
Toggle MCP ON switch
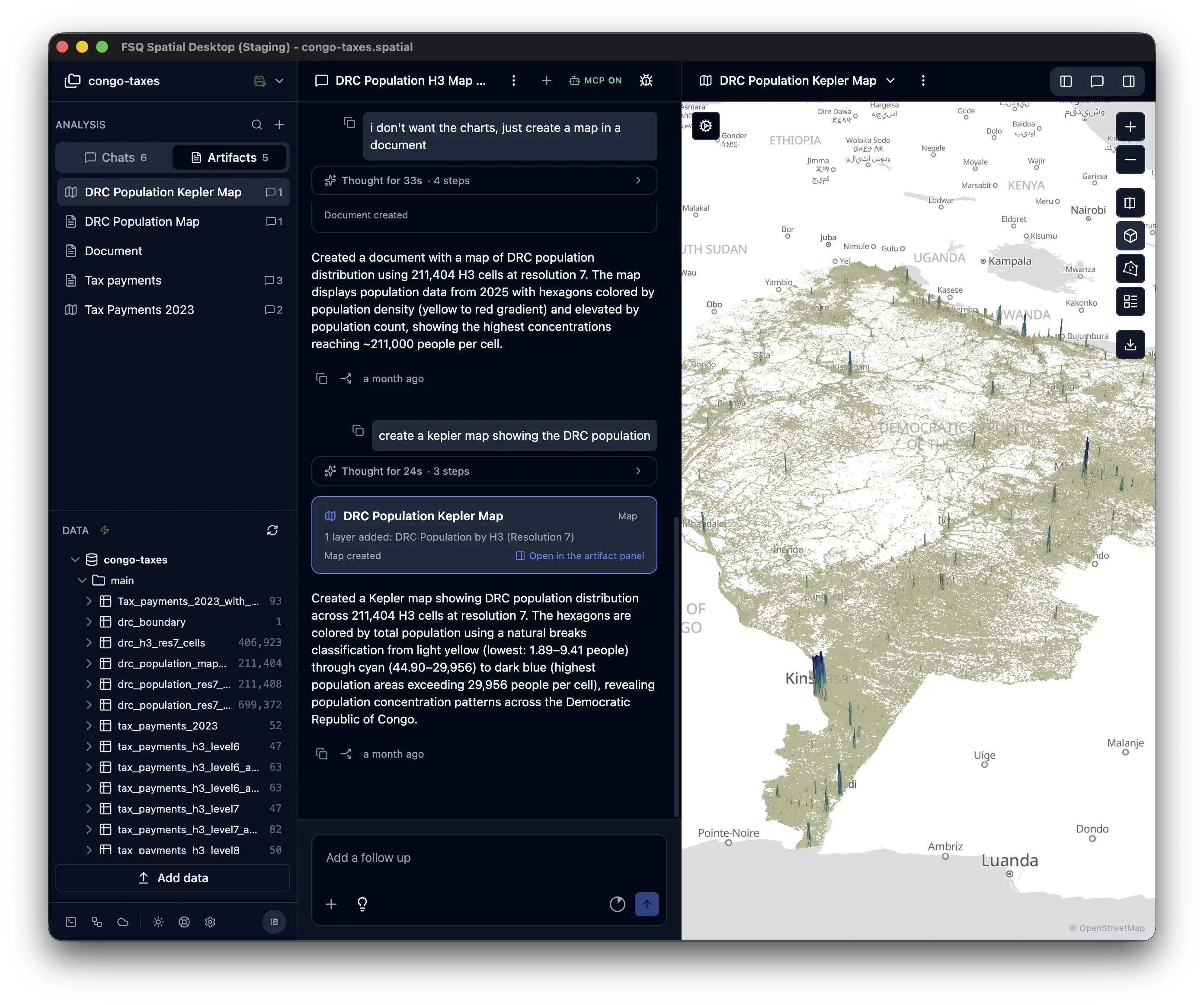click(x=595, y=81)
